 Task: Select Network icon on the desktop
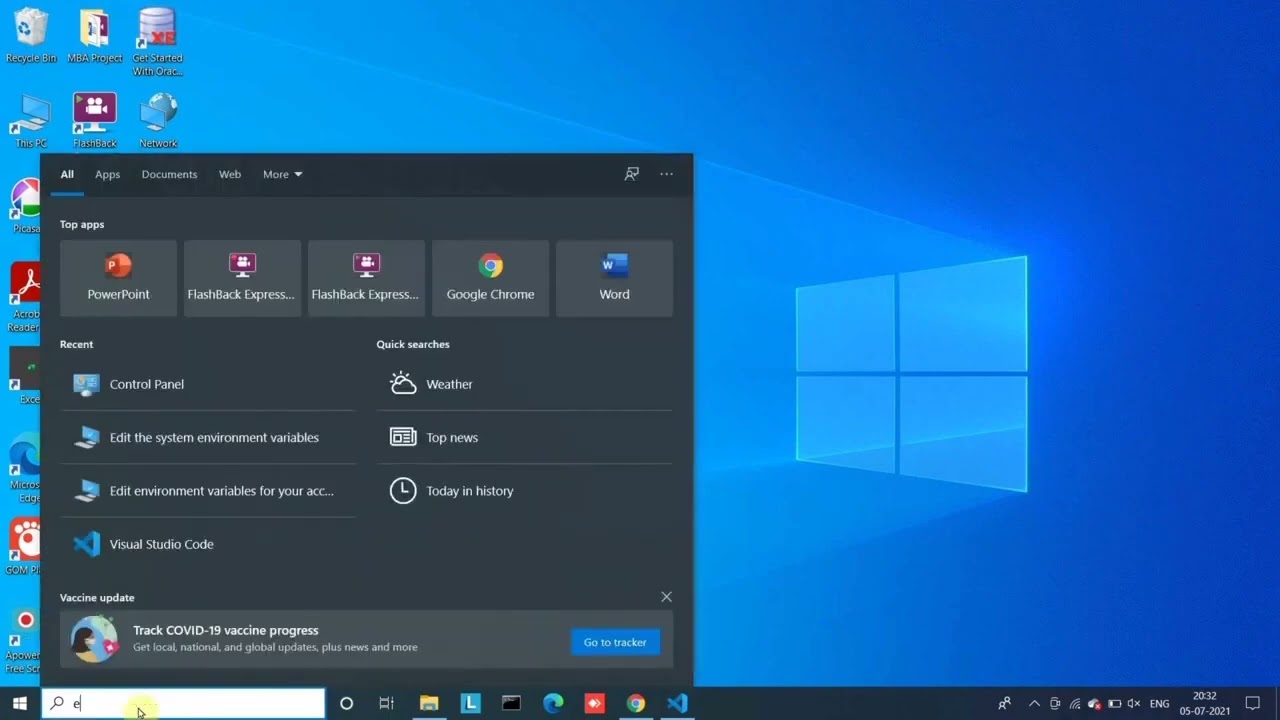click(158, 121)
